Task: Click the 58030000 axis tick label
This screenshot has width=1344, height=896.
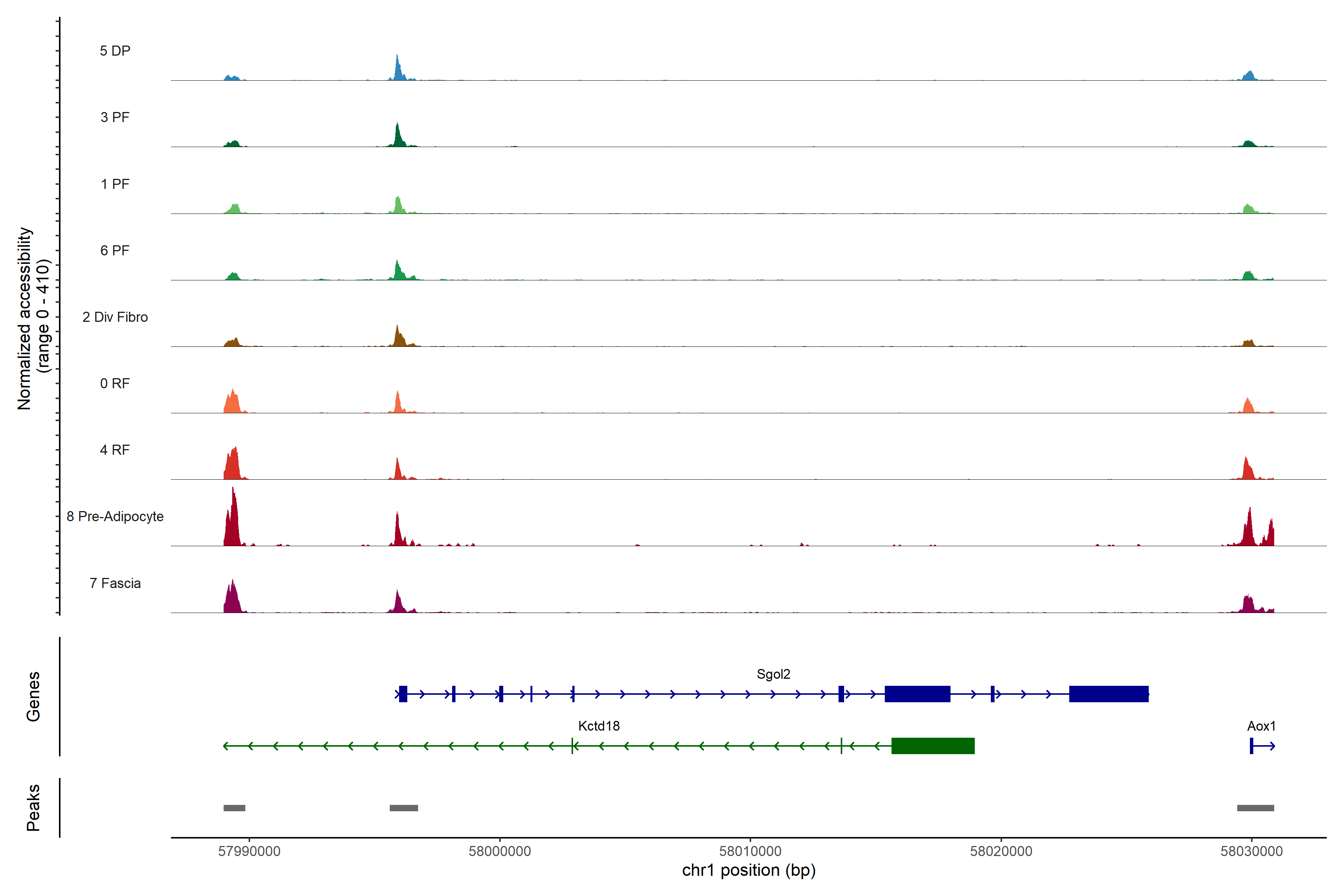Action: [1251, 852]
